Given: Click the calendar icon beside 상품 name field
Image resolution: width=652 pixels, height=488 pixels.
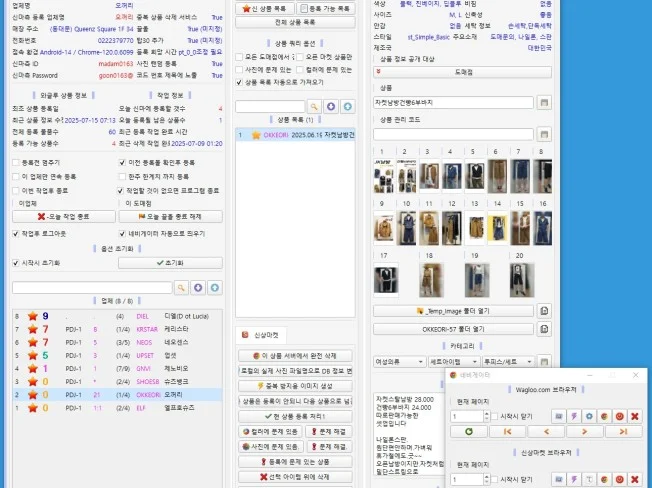Looking at the screenshot, I should point(544,102).
